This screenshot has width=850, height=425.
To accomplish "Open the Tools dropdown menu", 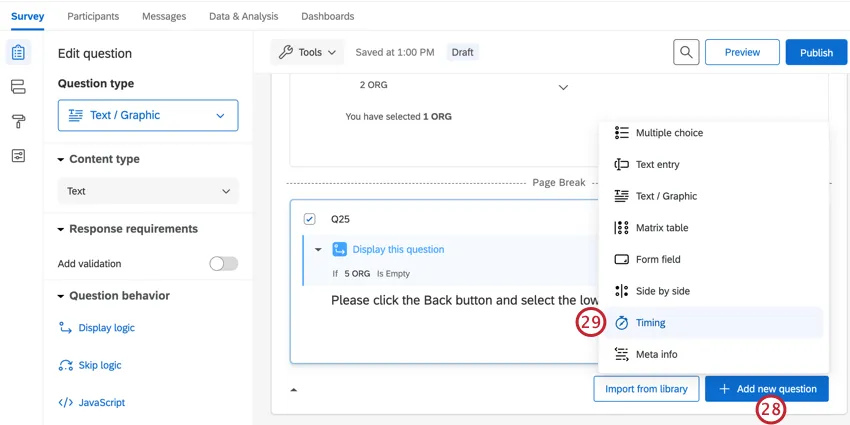I will (308, 52).
